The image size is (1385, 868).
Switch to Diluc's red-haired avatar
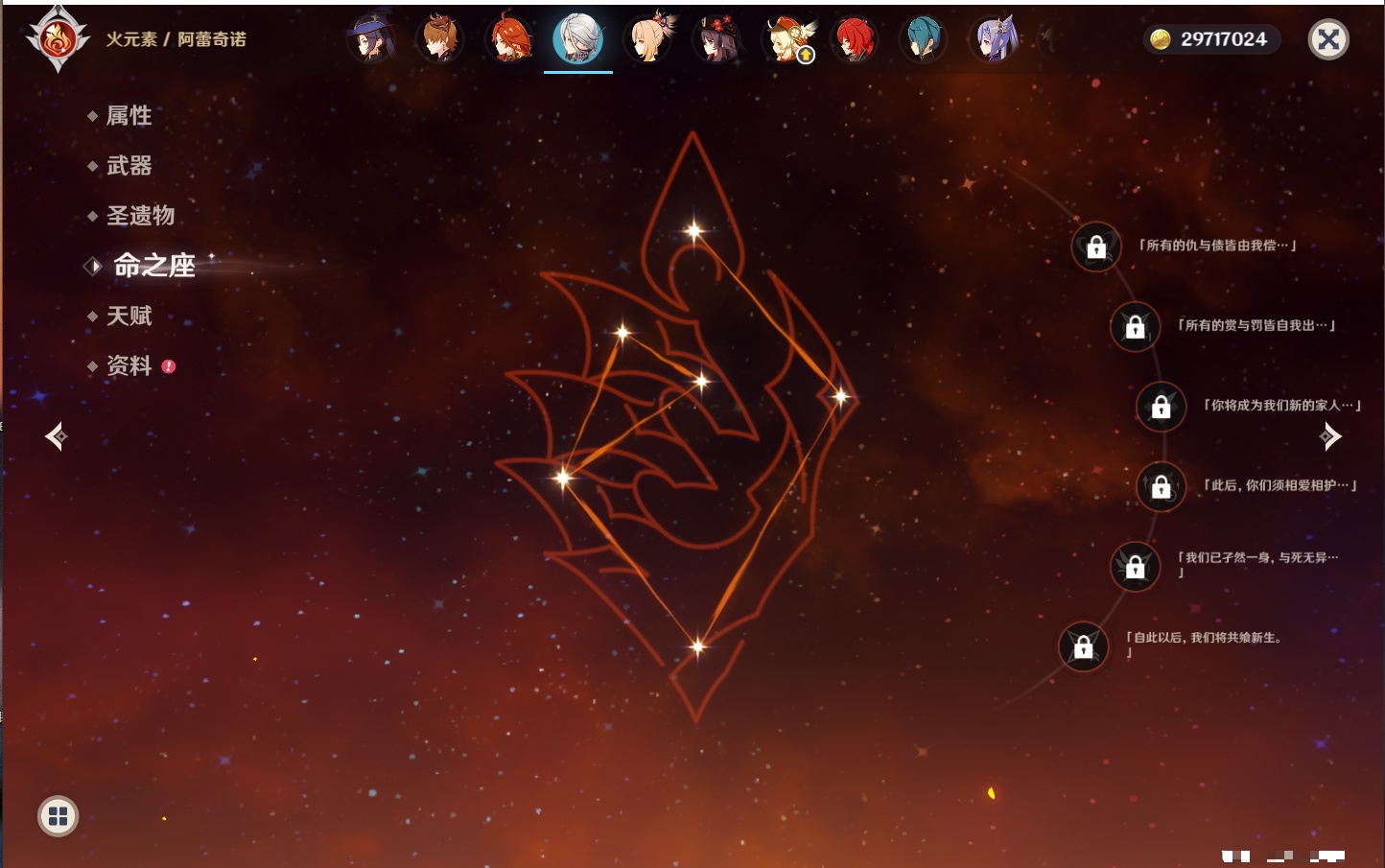coord(854,39)
